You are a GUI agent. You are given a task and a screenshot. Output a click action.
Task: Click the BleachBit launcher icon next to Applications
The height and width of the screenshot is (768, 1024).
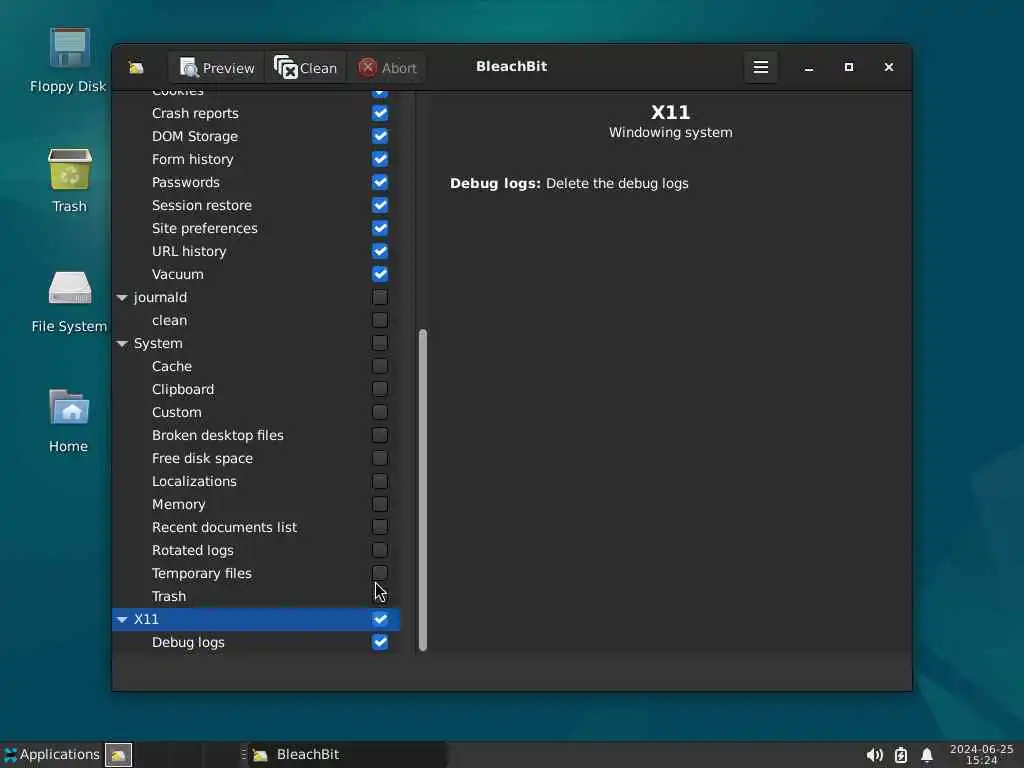tap(118, 755)
